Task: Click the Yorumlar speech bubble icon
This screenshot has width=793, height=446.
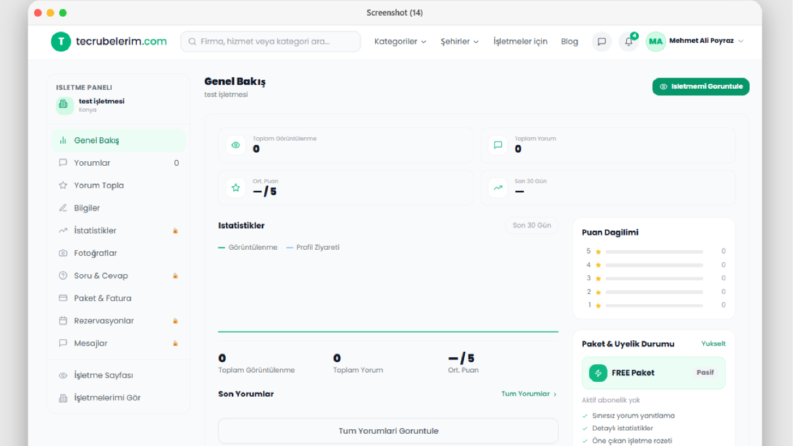Action: 63,163
